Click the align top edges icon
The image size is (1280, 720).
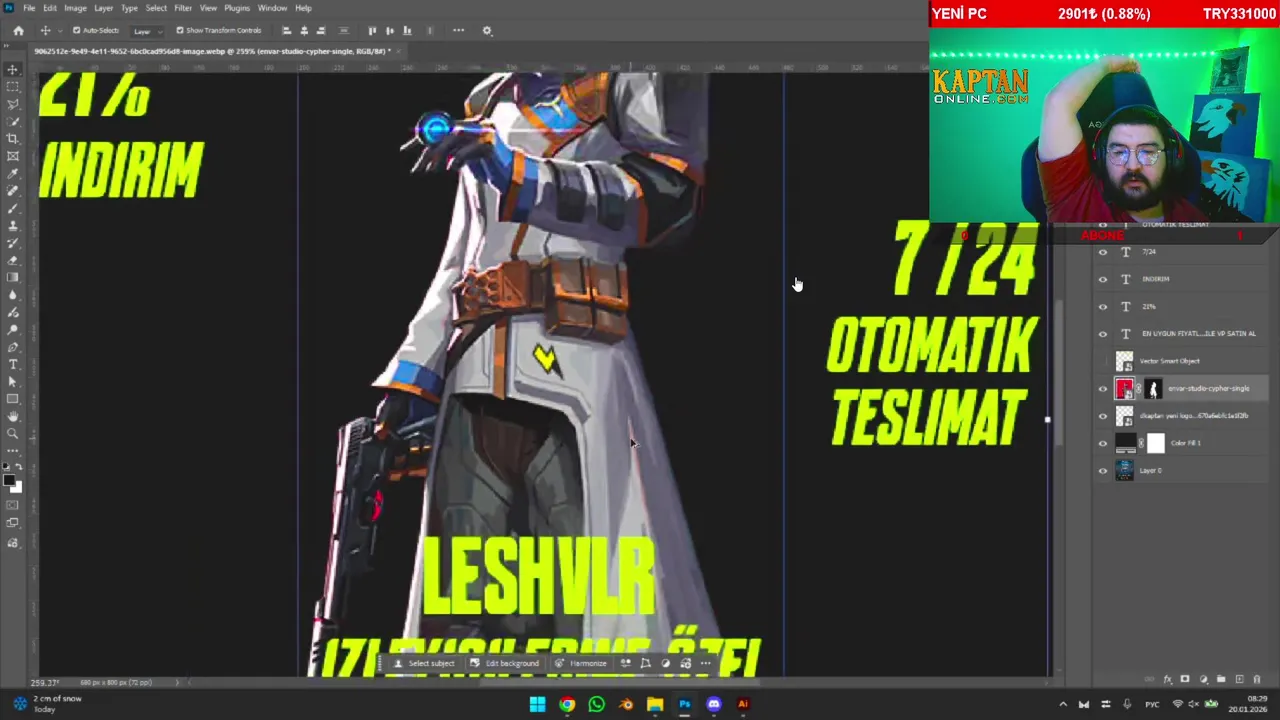(372, 30)
